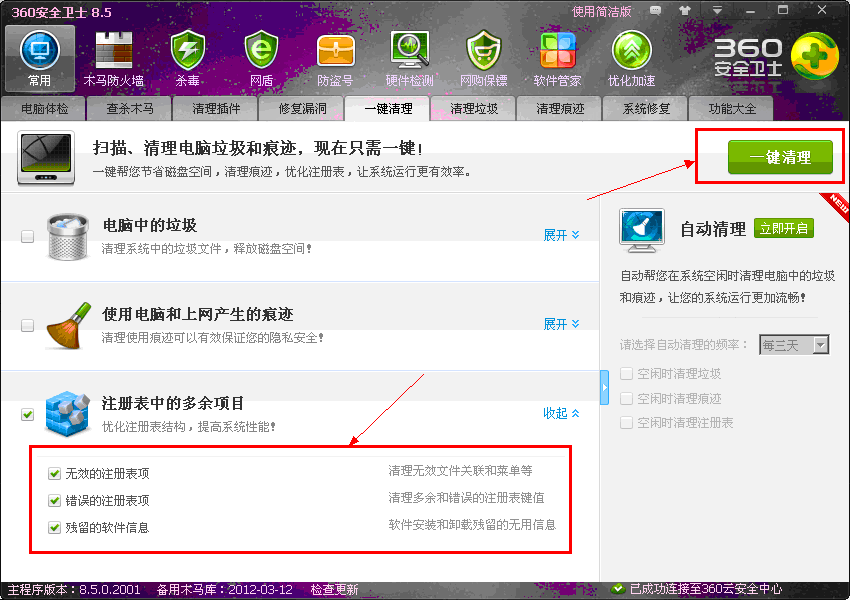Click the 备用木马库：2012-03-12 text

coord(224,589)
